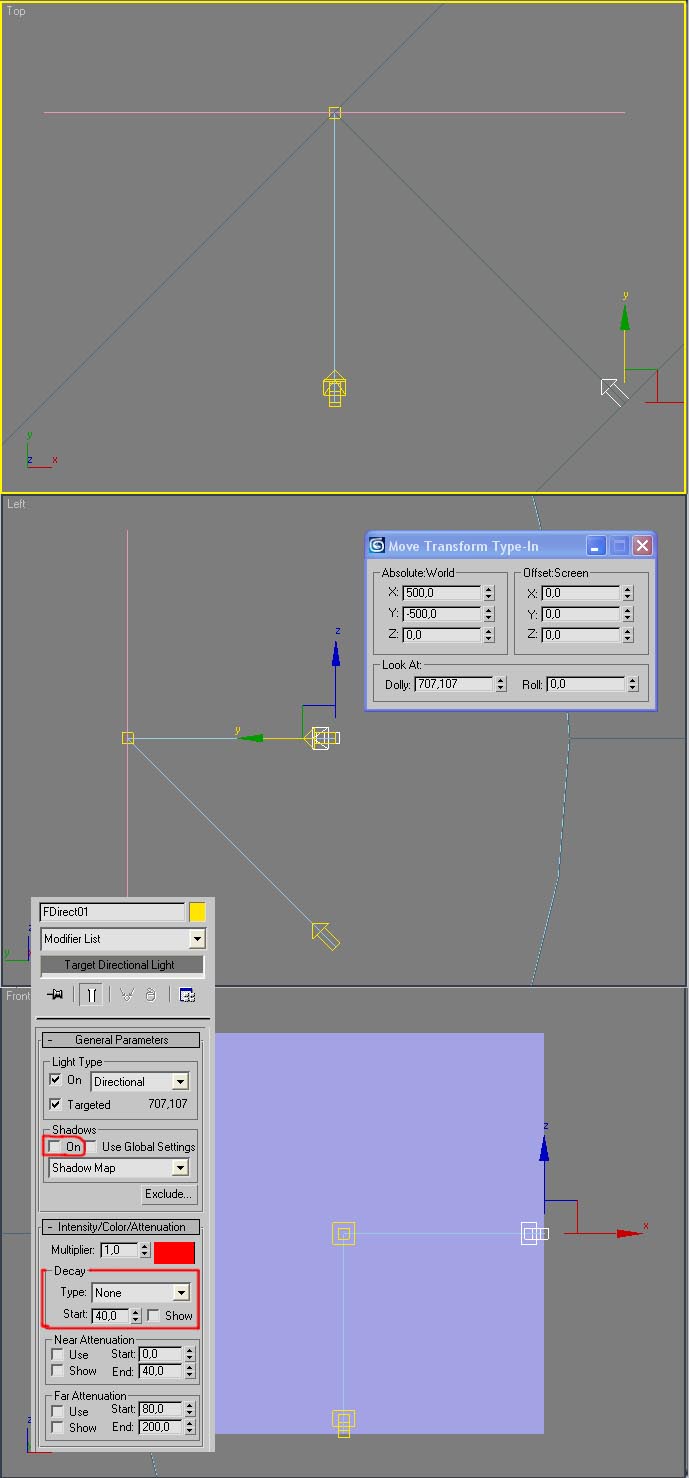Viewport: 689px width, 1478px height.
Task: Toggle Show End Result icon
Action: pos(91,995)
